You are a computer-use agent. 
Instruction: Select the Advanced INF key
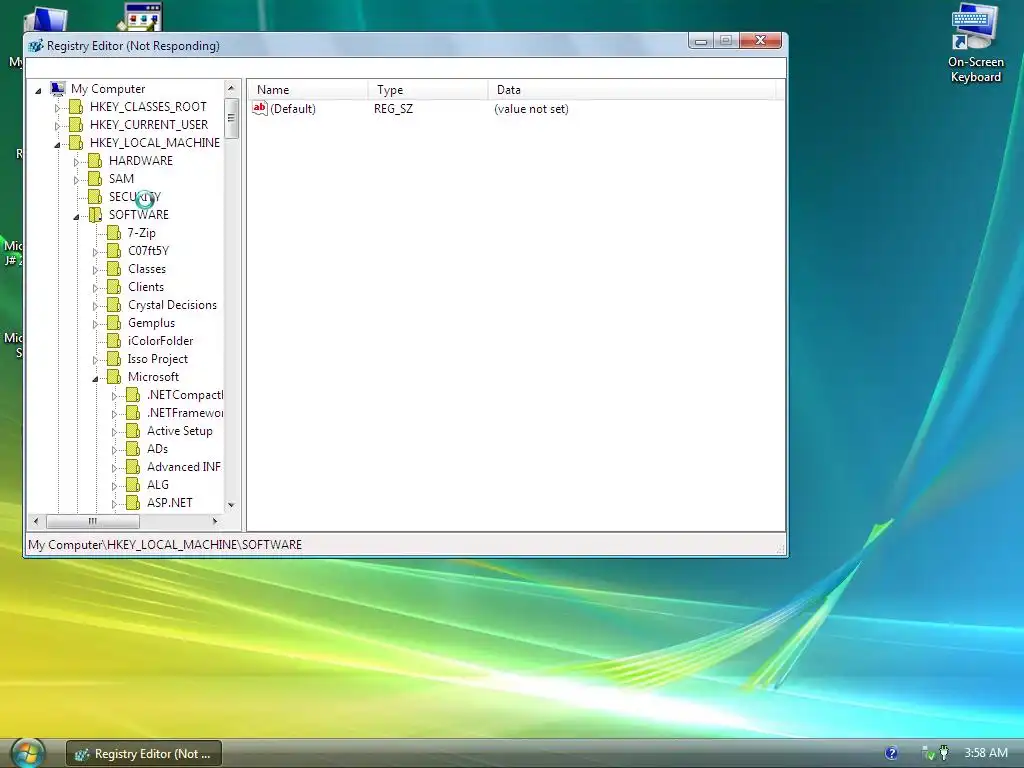coord(184,467)
